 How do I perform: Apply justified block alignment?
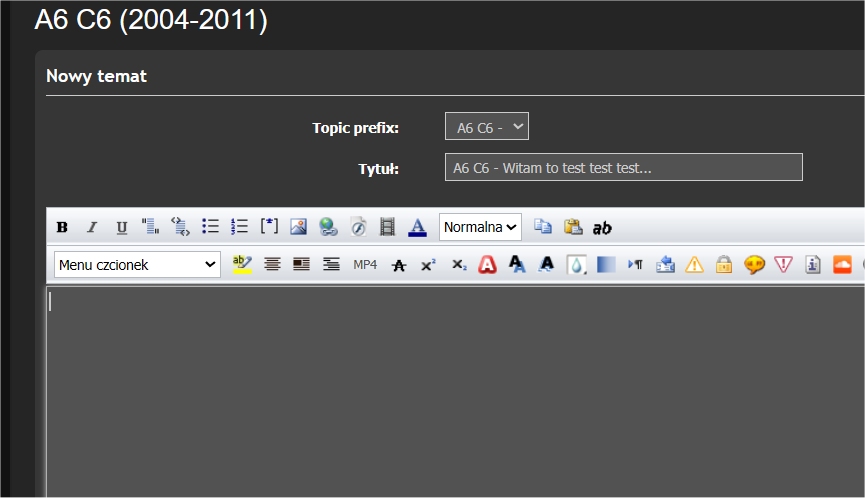[301, 265]
